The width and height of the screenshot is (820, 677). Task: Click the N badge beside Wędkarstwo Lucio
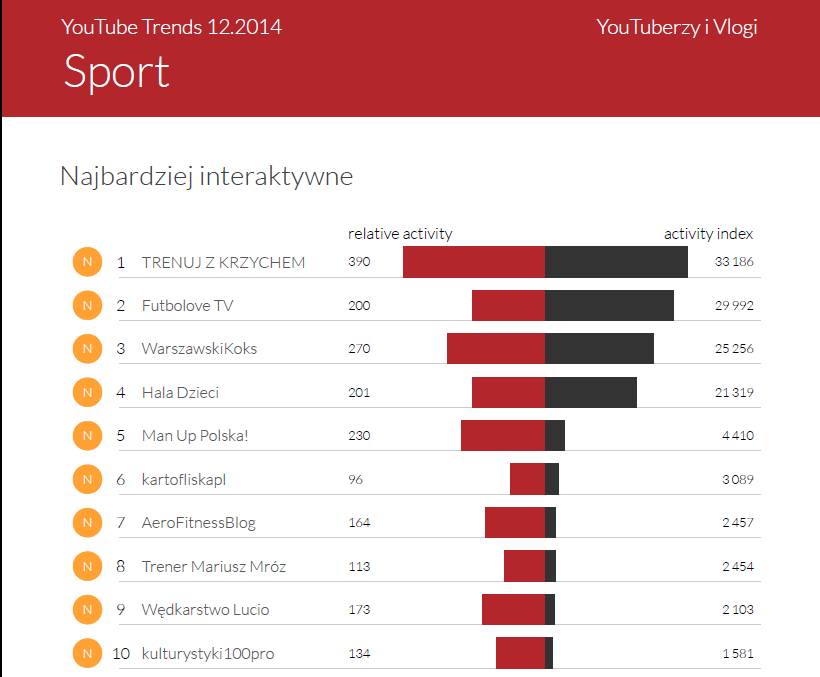[x=88, y=610]
